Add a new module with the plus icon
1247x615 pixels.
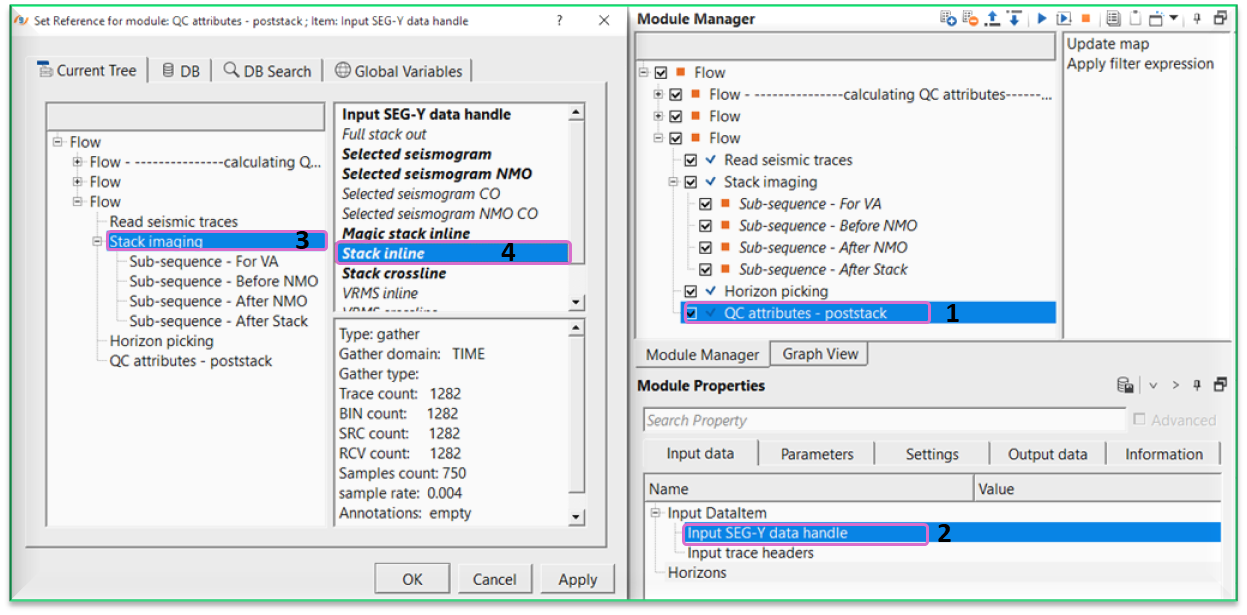coord(946,17)
